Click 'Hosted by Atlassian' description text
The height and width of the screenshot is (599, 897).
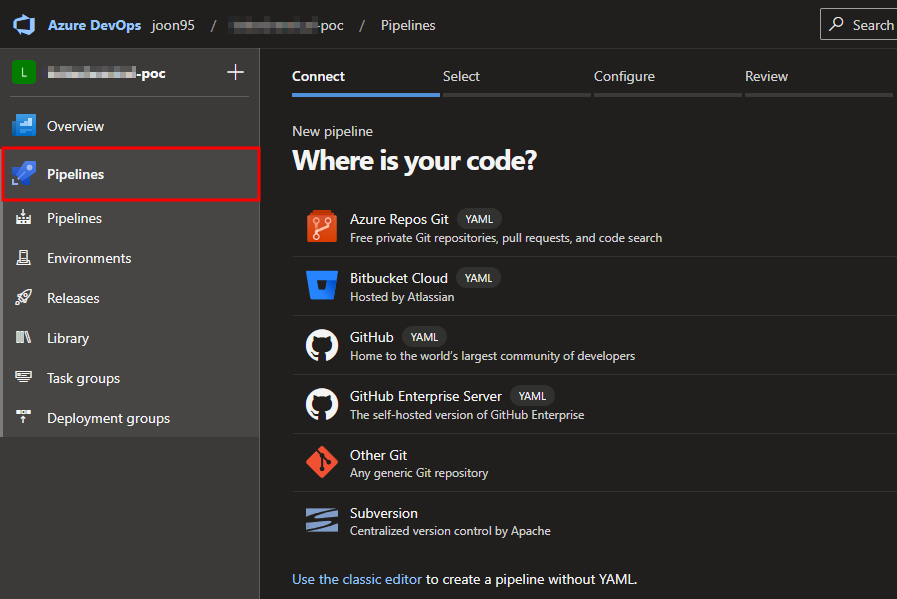[x=402, y=297]
